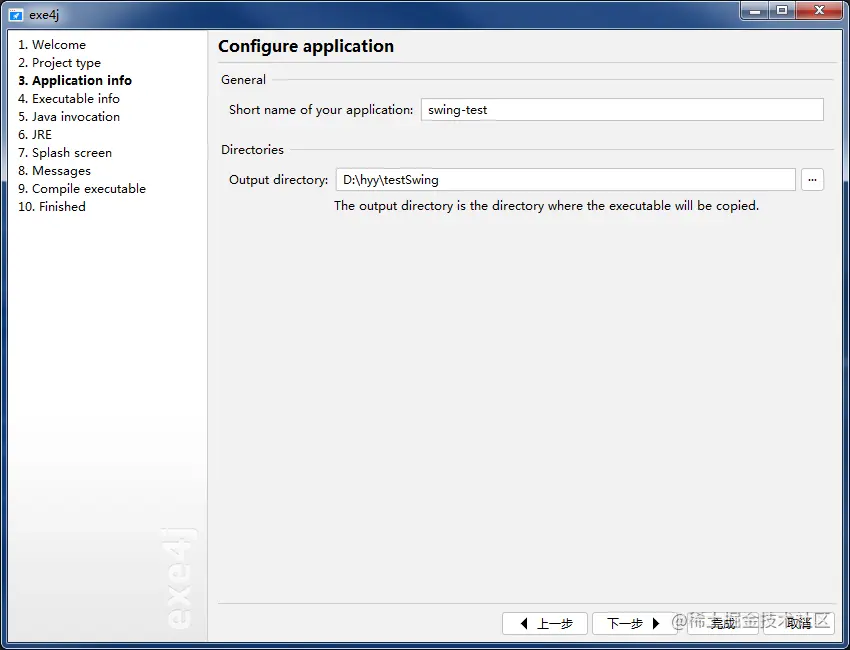
Task: Open the Java invocation step
Action: pyautogui.click(x=69, y=117)
